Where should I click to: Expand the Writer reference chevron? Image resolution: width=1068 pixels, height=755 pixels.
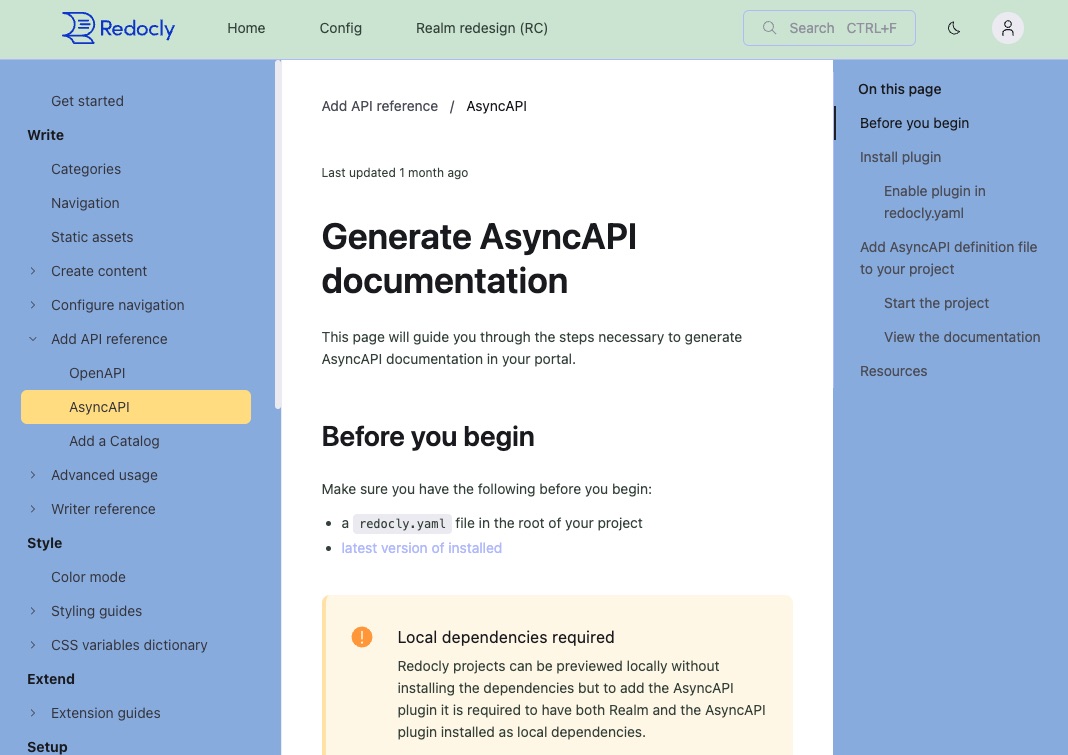click(x=33, y=509)
